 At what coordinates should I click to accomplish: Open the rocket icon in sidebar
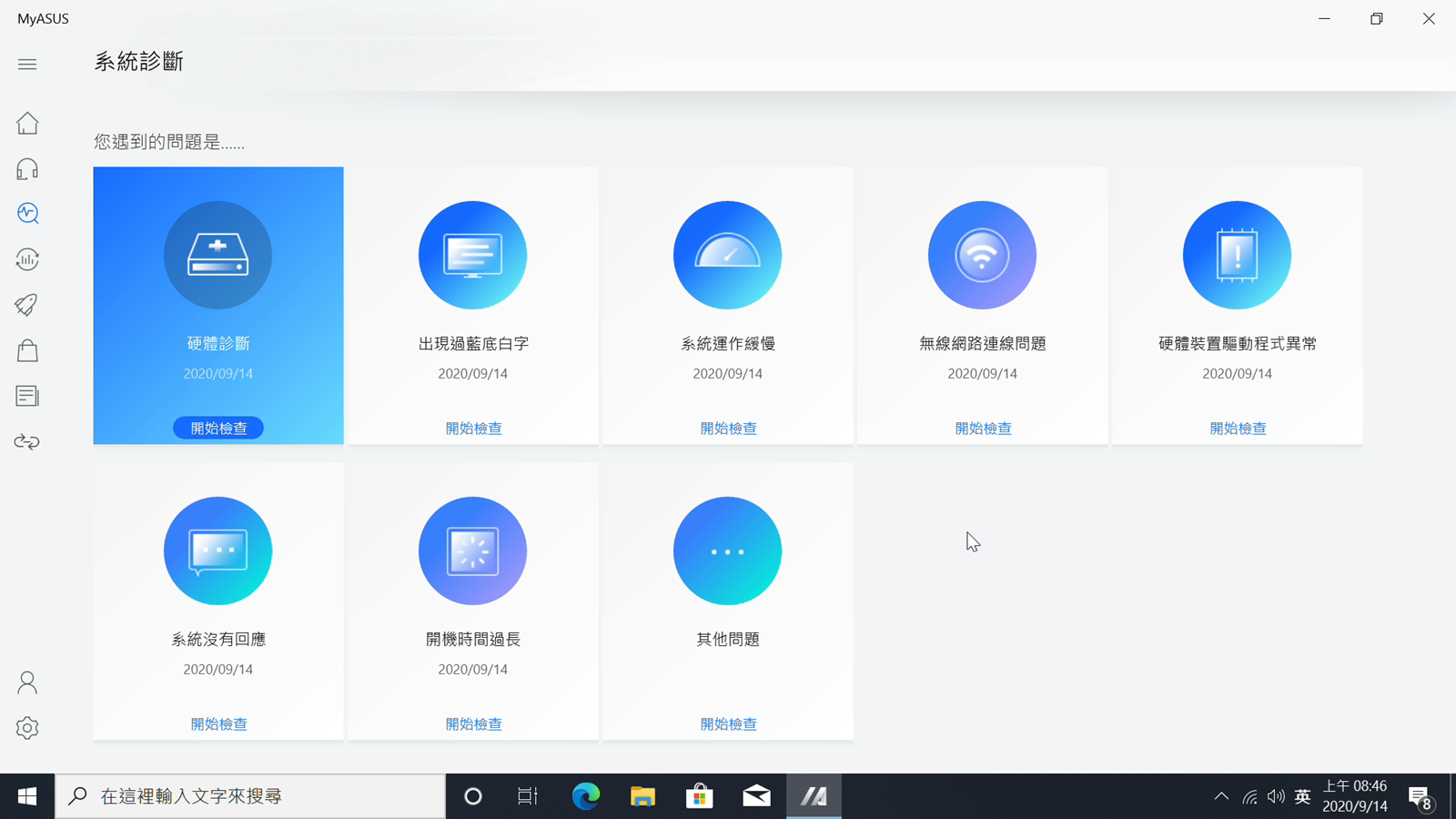coord(27,305)
